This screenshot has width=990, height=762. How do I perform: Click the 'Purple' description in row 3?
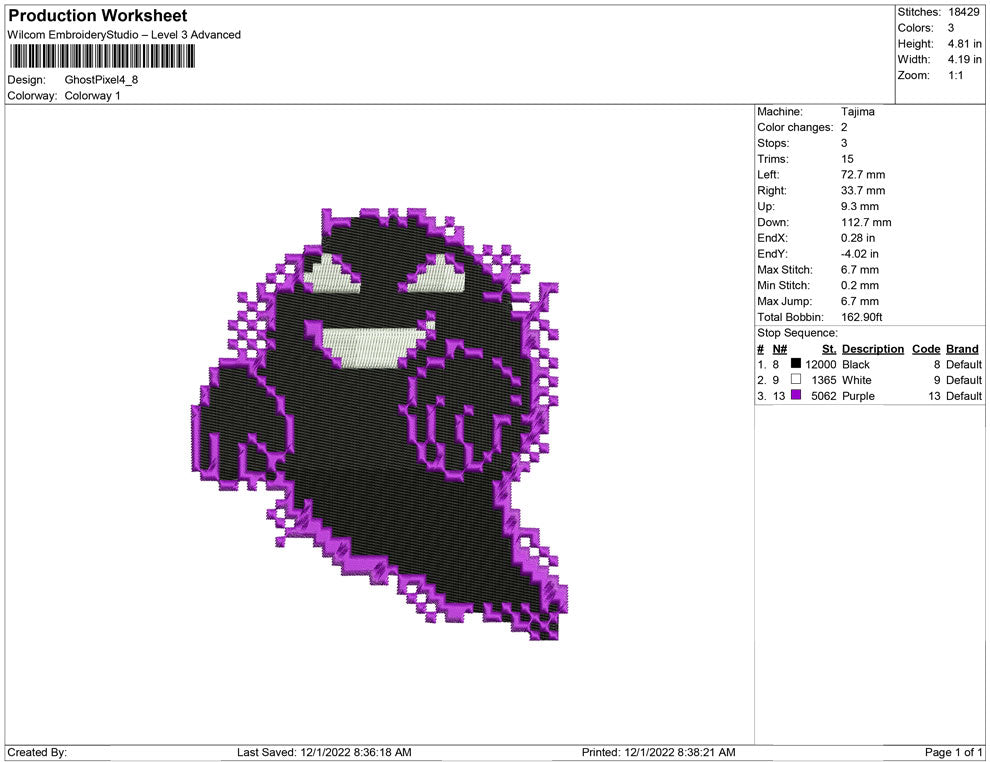(858, 396)
